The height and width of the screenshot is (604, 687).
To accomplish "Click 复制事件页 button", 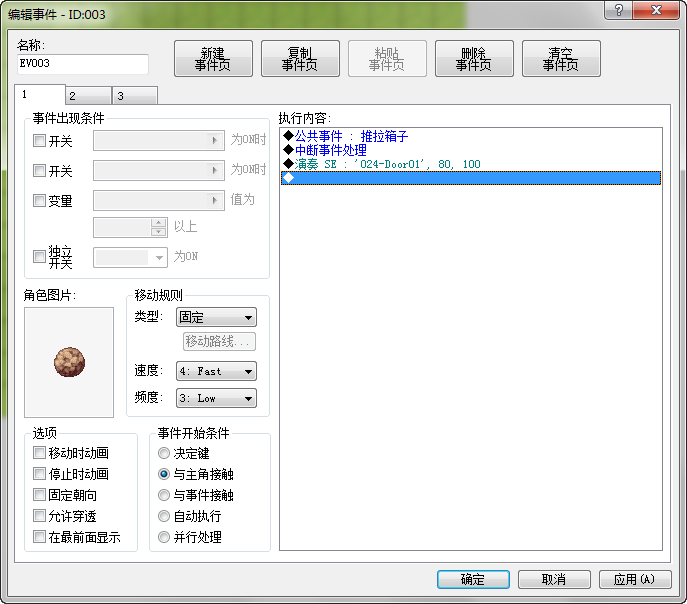I will point(300,59).
